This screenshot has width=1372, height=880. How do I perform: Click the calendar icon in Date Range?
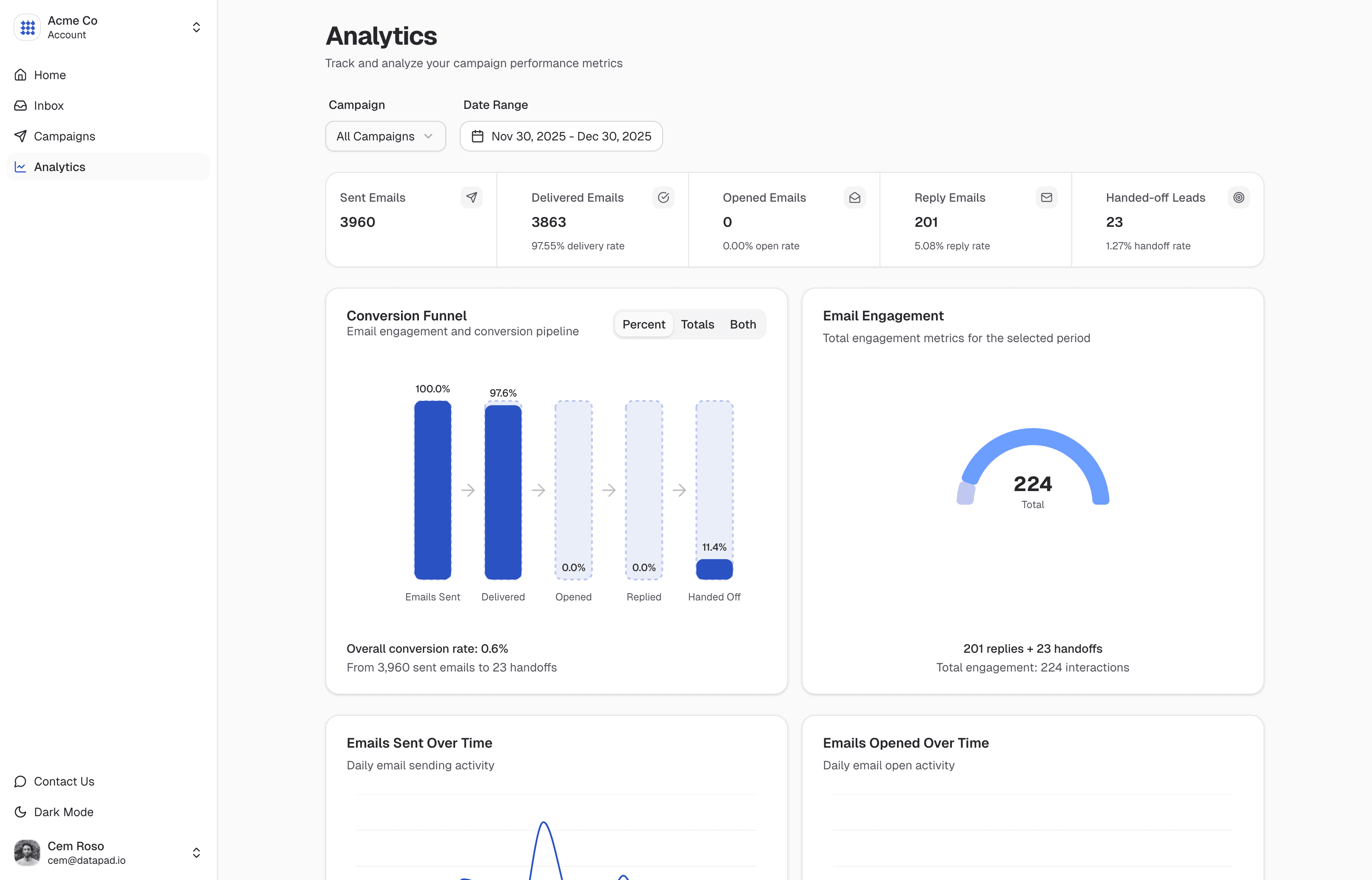click(477, 137)
